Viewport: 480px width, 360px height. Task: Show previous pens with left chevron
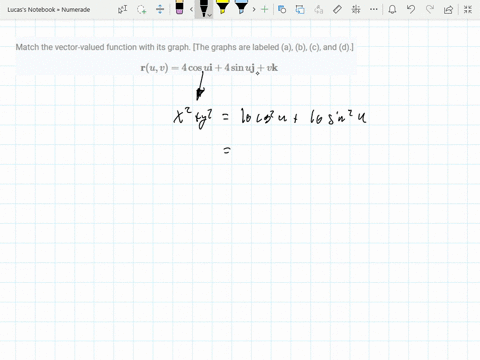tap(191, 9)
